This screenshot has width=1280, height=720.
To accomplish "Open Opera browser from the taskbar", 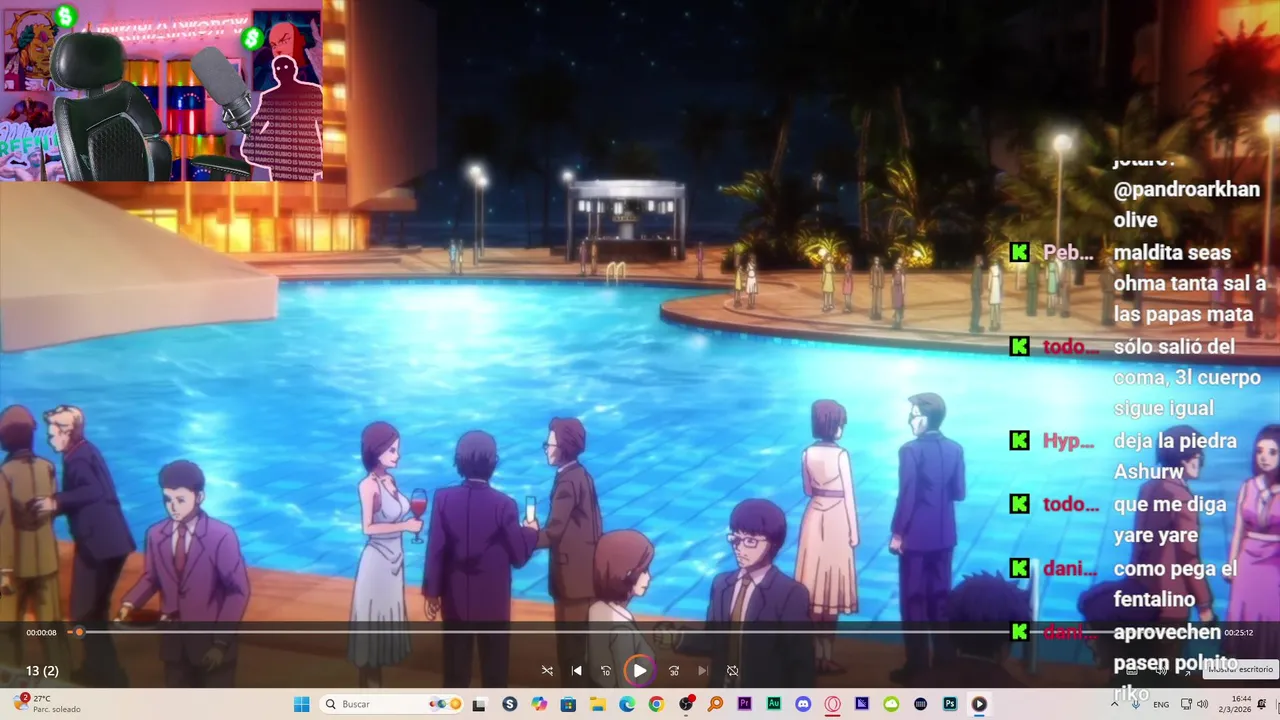I will [832, 704].
